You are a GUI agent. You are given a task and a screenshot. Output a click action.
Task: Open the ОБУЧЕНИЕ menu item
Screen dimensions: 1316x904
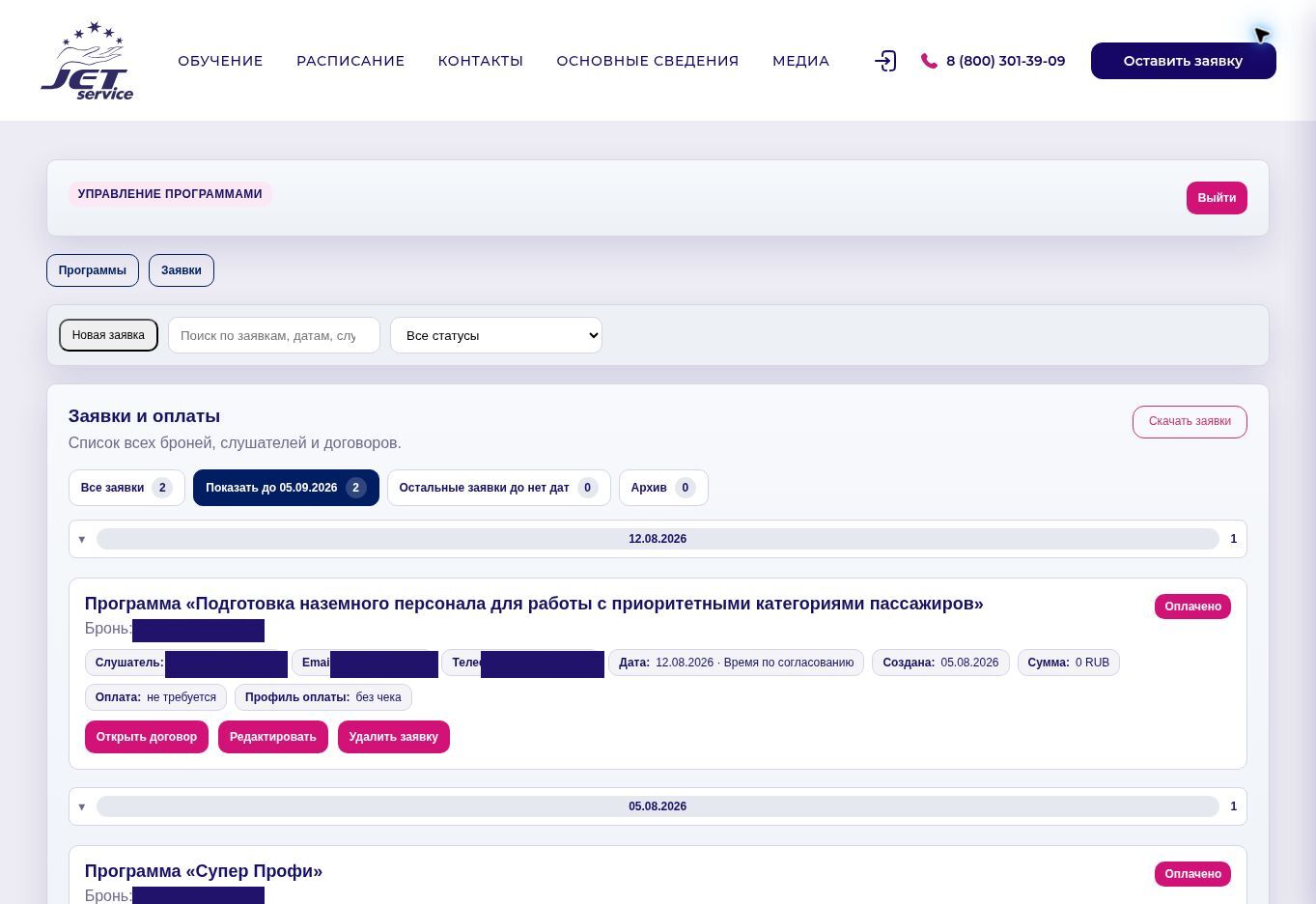pos(220,61)
